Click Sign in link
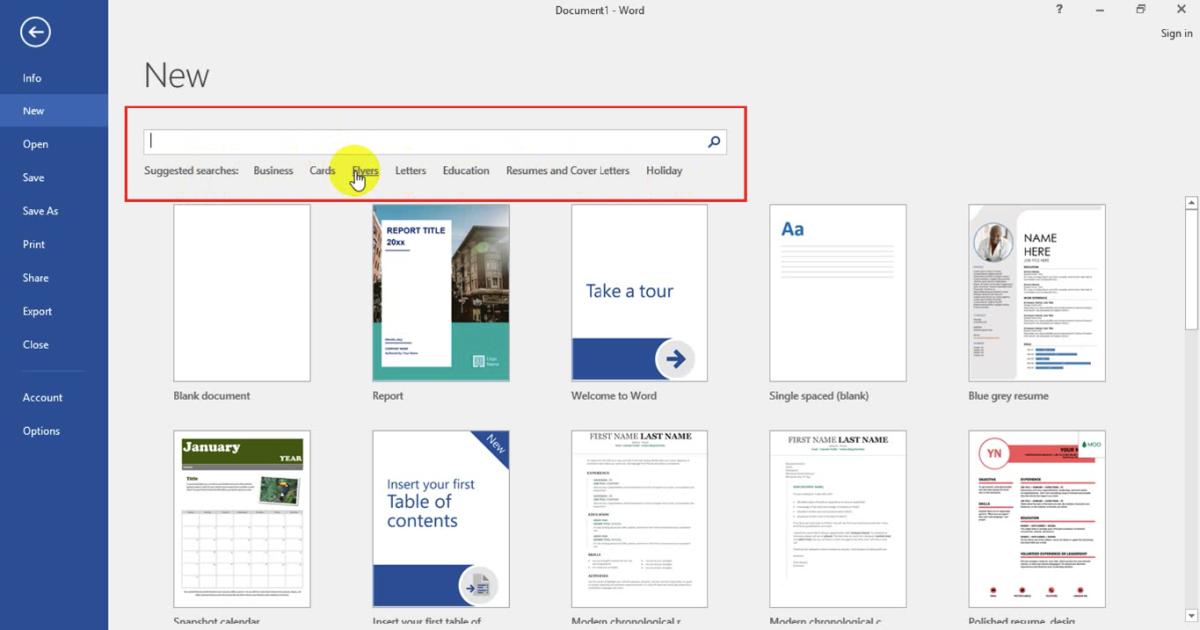 (x=1176, y=33)
